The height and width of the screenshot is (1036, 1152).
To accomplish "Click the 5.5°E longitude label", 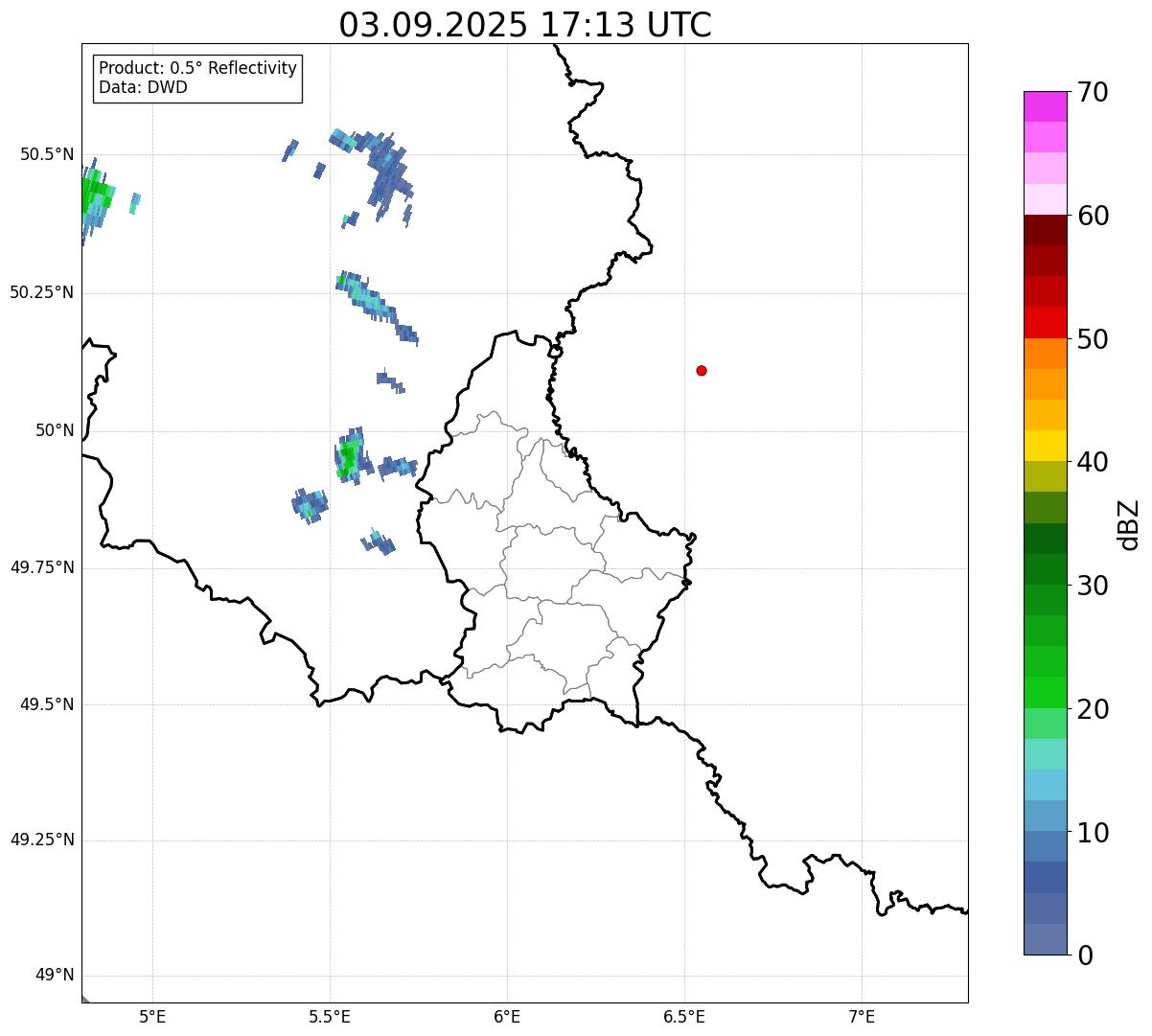I will click(330, 1016).
